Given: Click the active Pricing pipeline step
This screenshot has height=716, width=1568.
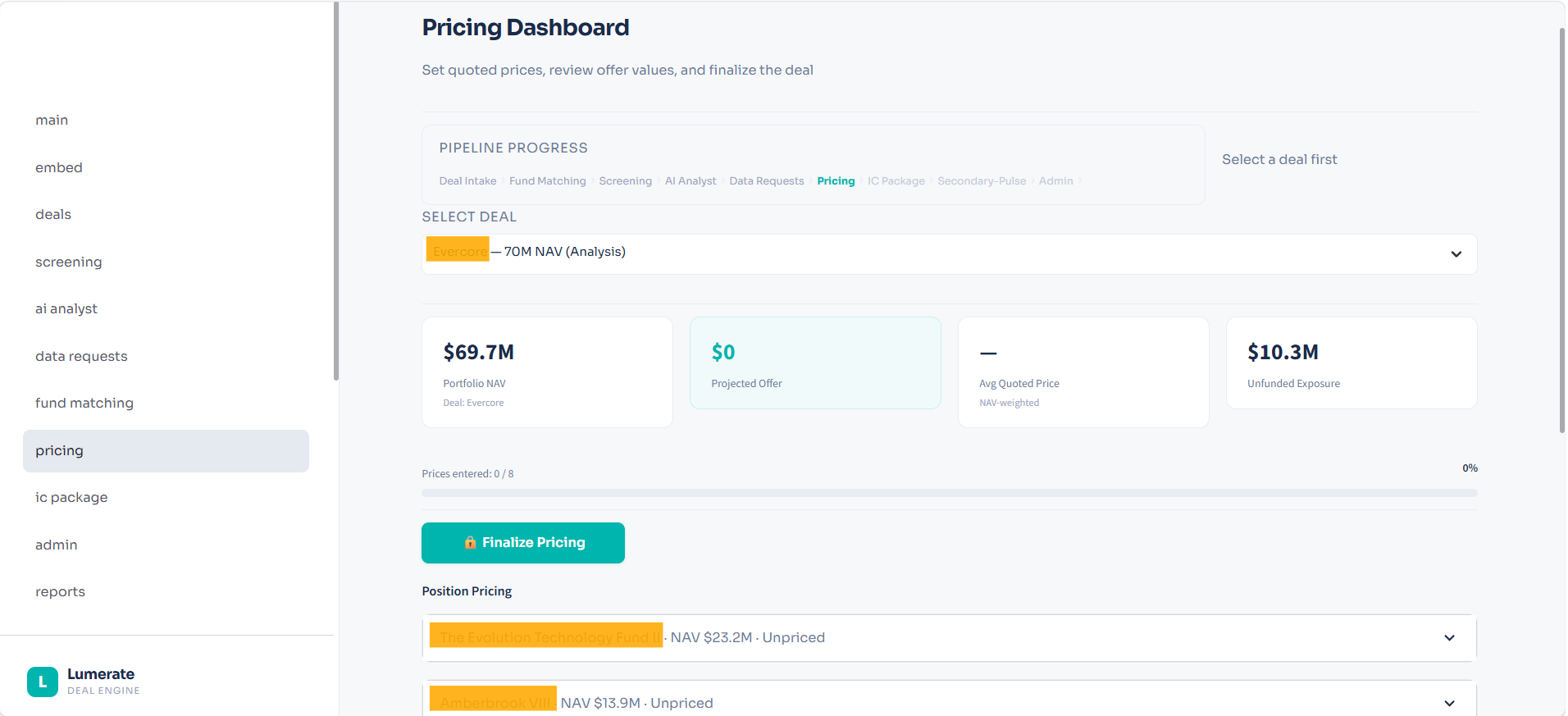Looking at the screenshot, I should (836, 181).
